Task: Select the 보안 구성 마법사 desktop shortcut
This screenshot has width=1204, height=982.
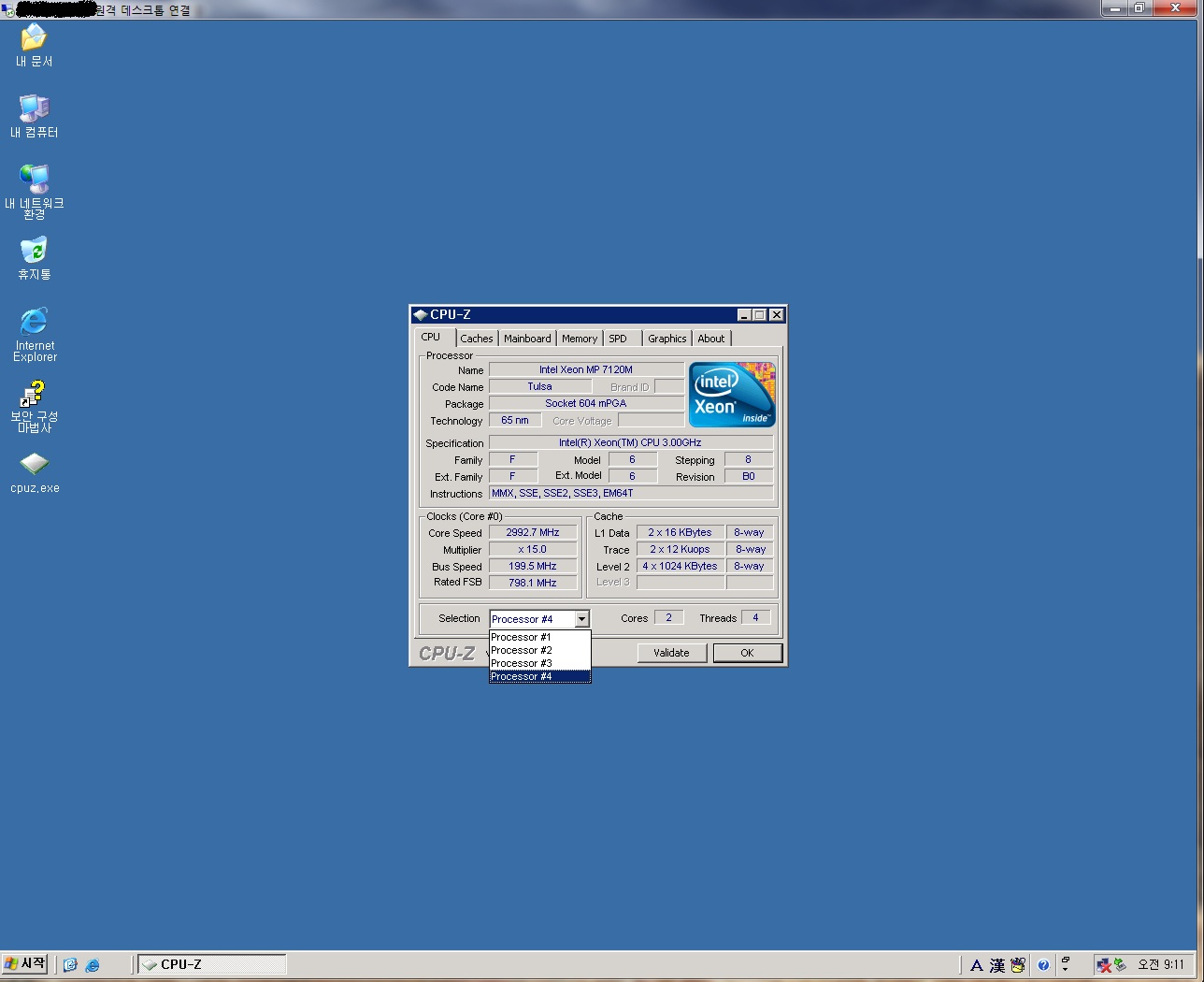Action: pos(35,407)
